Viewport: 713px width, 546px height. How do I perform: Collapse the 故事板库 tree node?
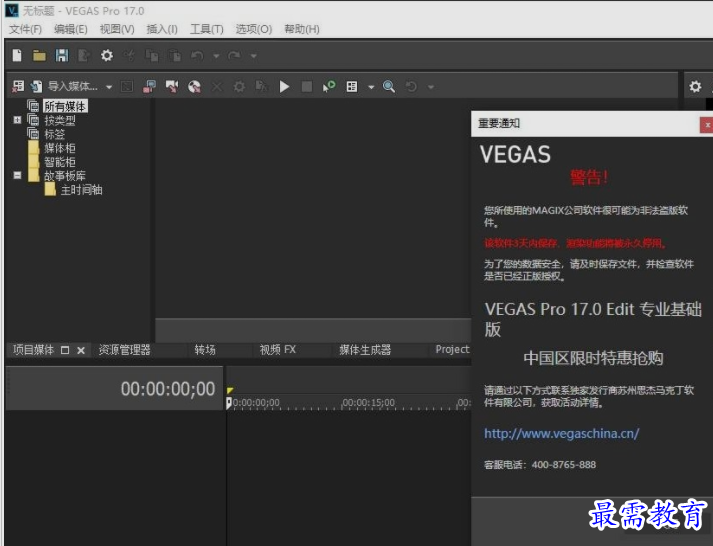(x=17, y=175)
